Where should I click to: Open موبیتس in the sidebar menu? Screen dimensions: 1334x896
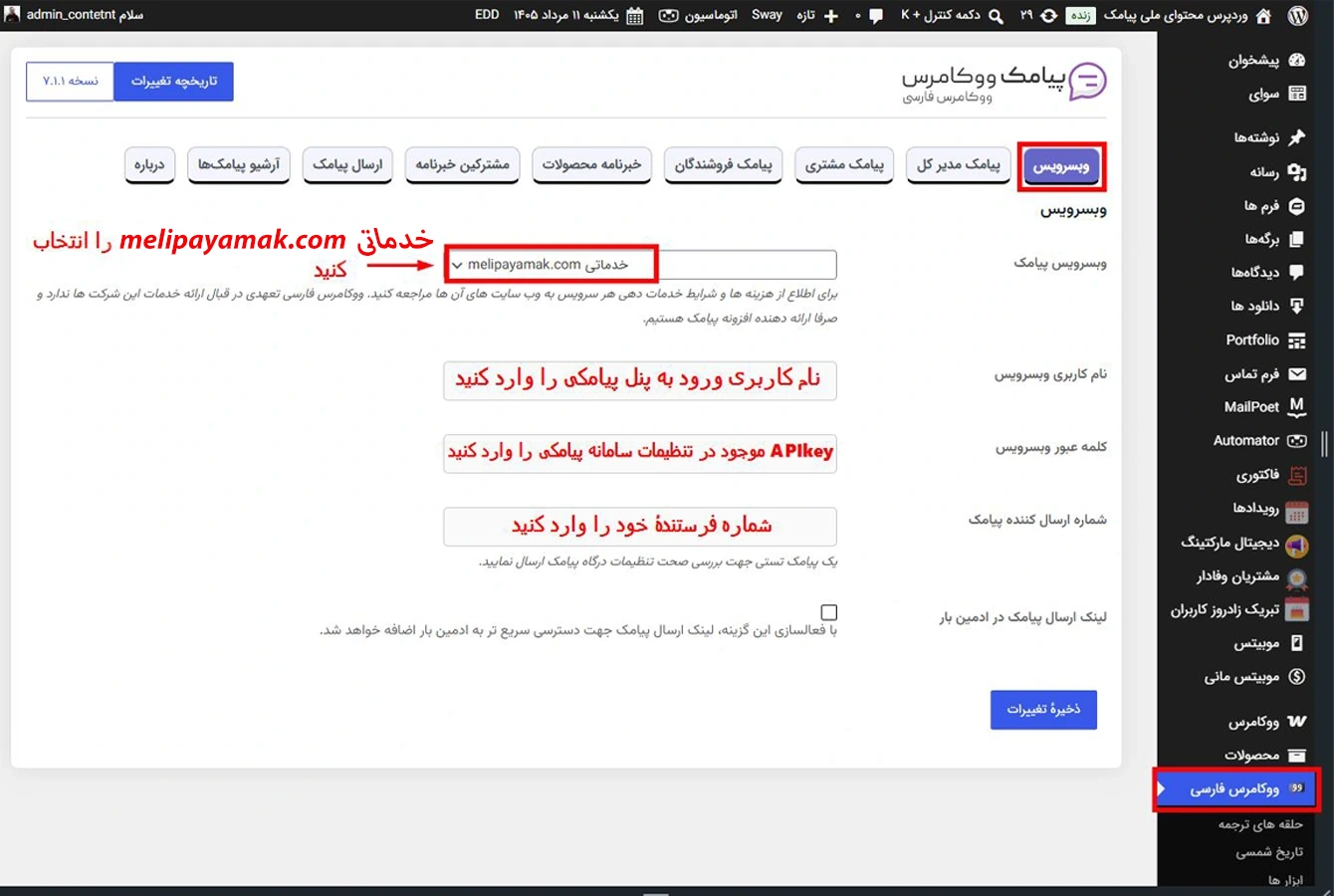1256,643
